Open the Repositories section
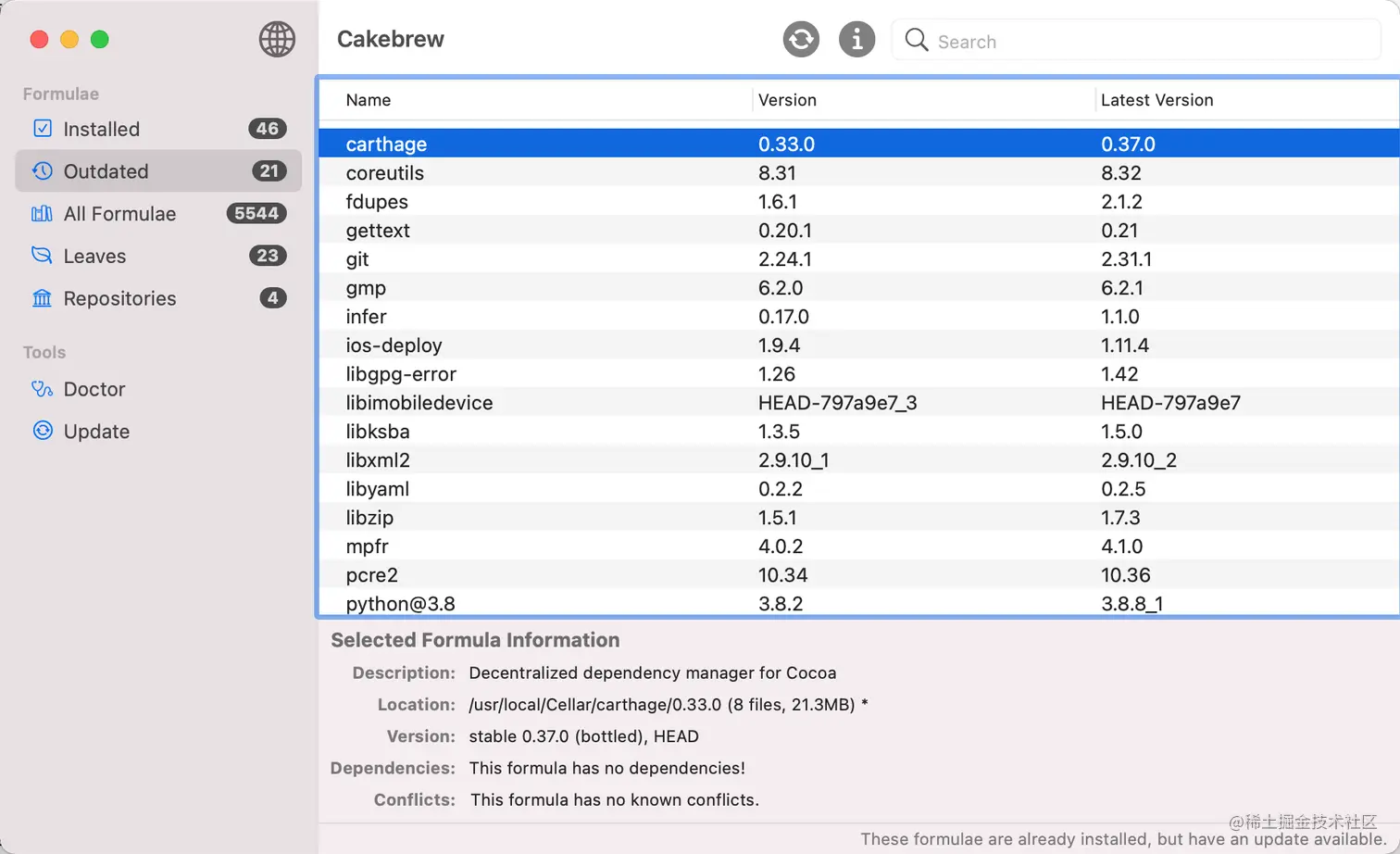This screenshot has height=854, width=1400. (158, 298)
